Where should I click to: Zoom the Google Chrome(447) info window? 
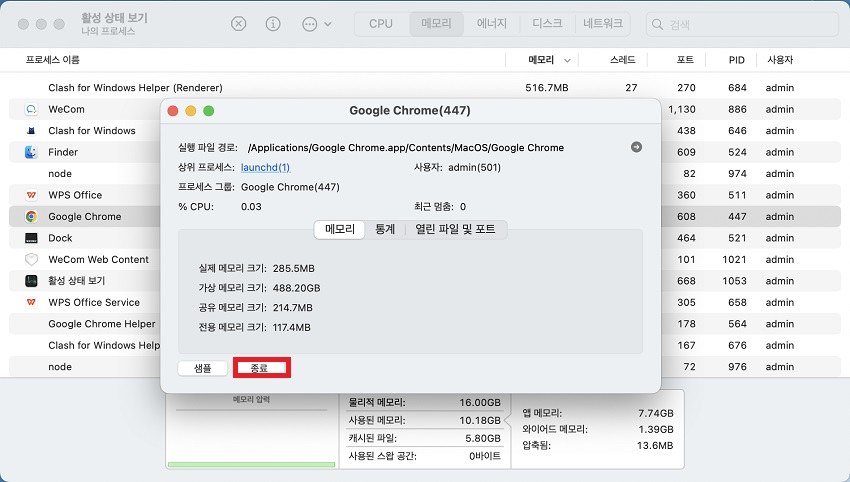pos(209,111)
